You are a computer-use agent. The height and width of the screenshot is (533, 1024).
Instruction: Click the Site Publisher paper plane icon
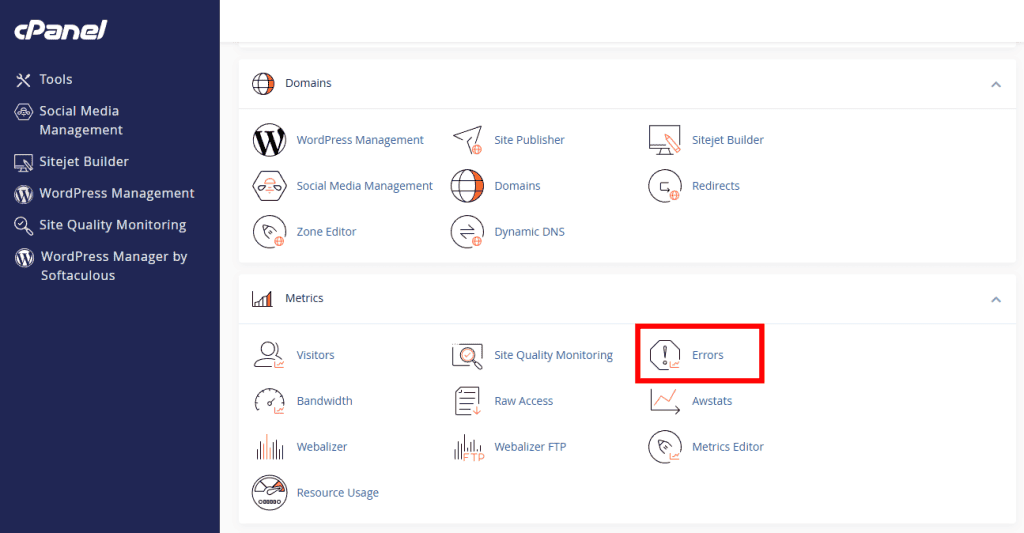(x=468, y=140)
